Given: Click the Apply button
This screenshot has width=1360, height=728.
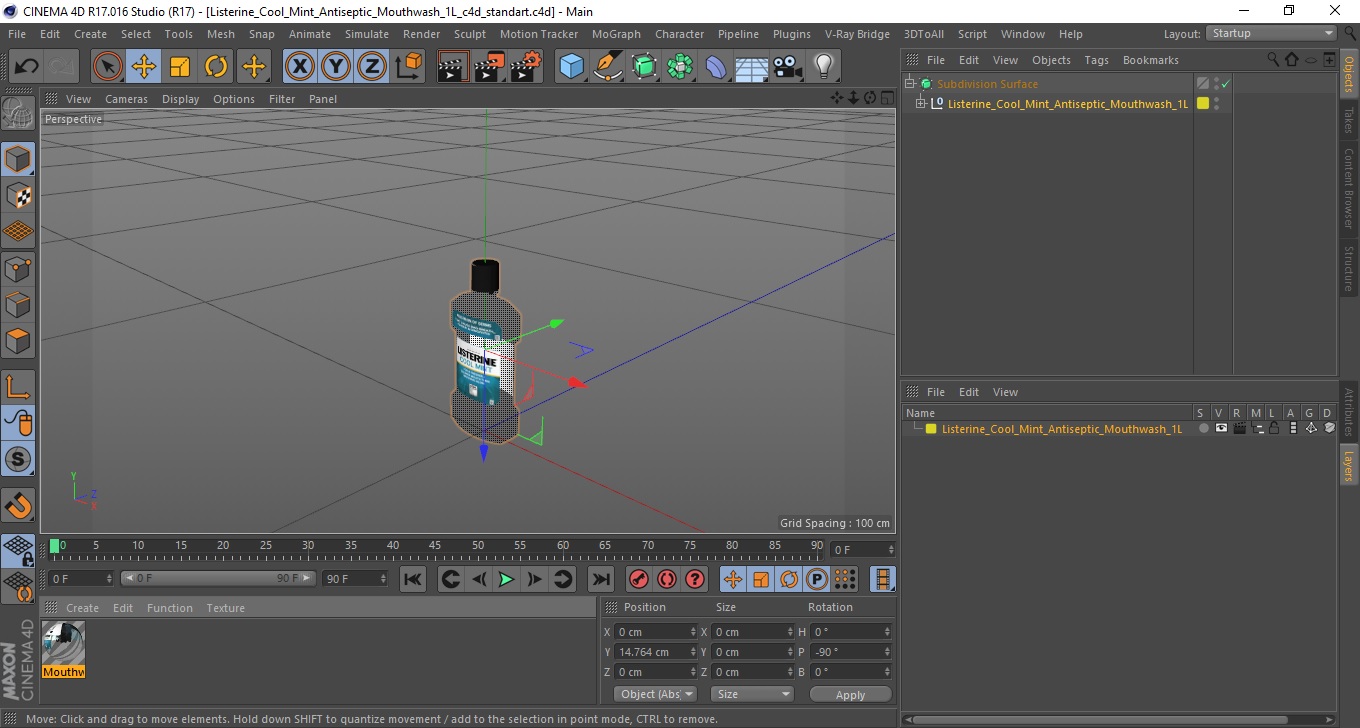Looking at the screenshot, I should (x=850, y=695).
